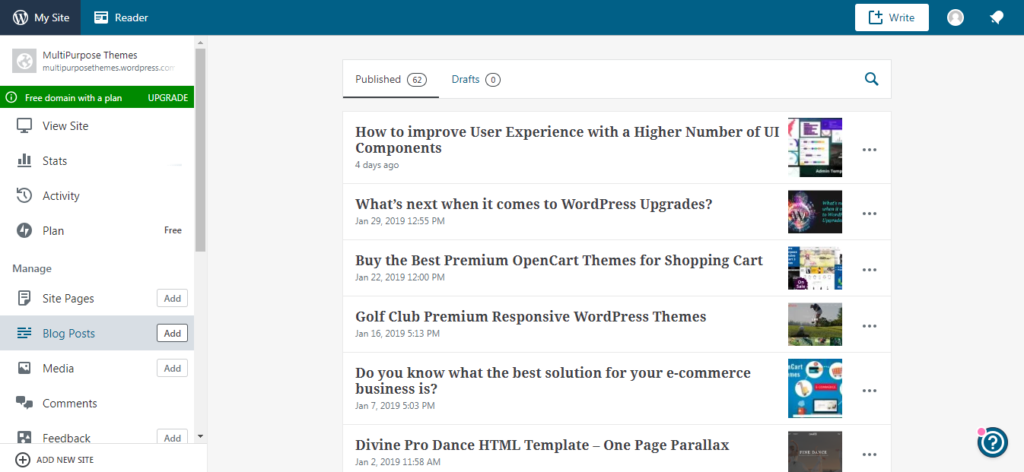Click the multipurposethemes.wordpress.com site address
Screen dimensions: 1024x472
tap(109, 68)
